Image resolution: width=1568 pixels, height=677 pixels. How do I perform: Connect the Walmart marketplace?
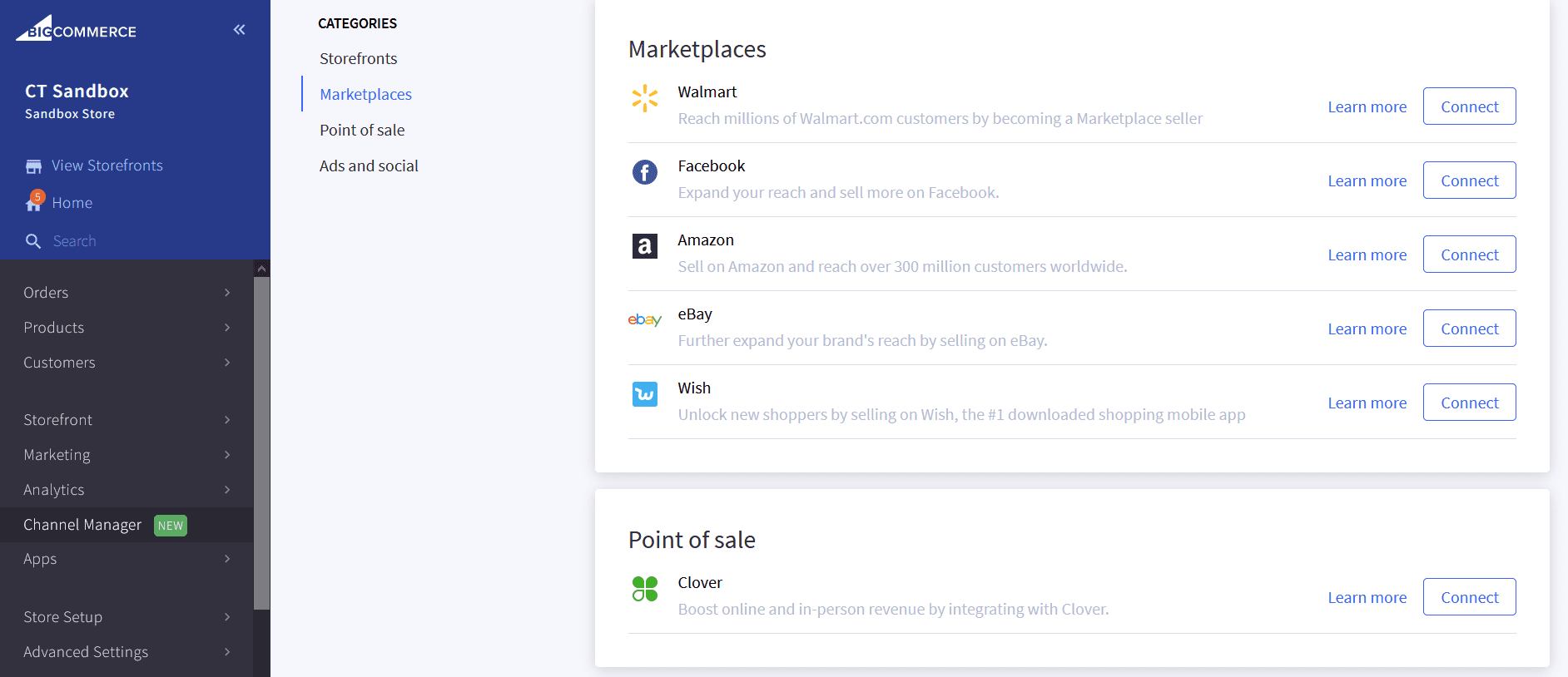[x=1469, y=106]
